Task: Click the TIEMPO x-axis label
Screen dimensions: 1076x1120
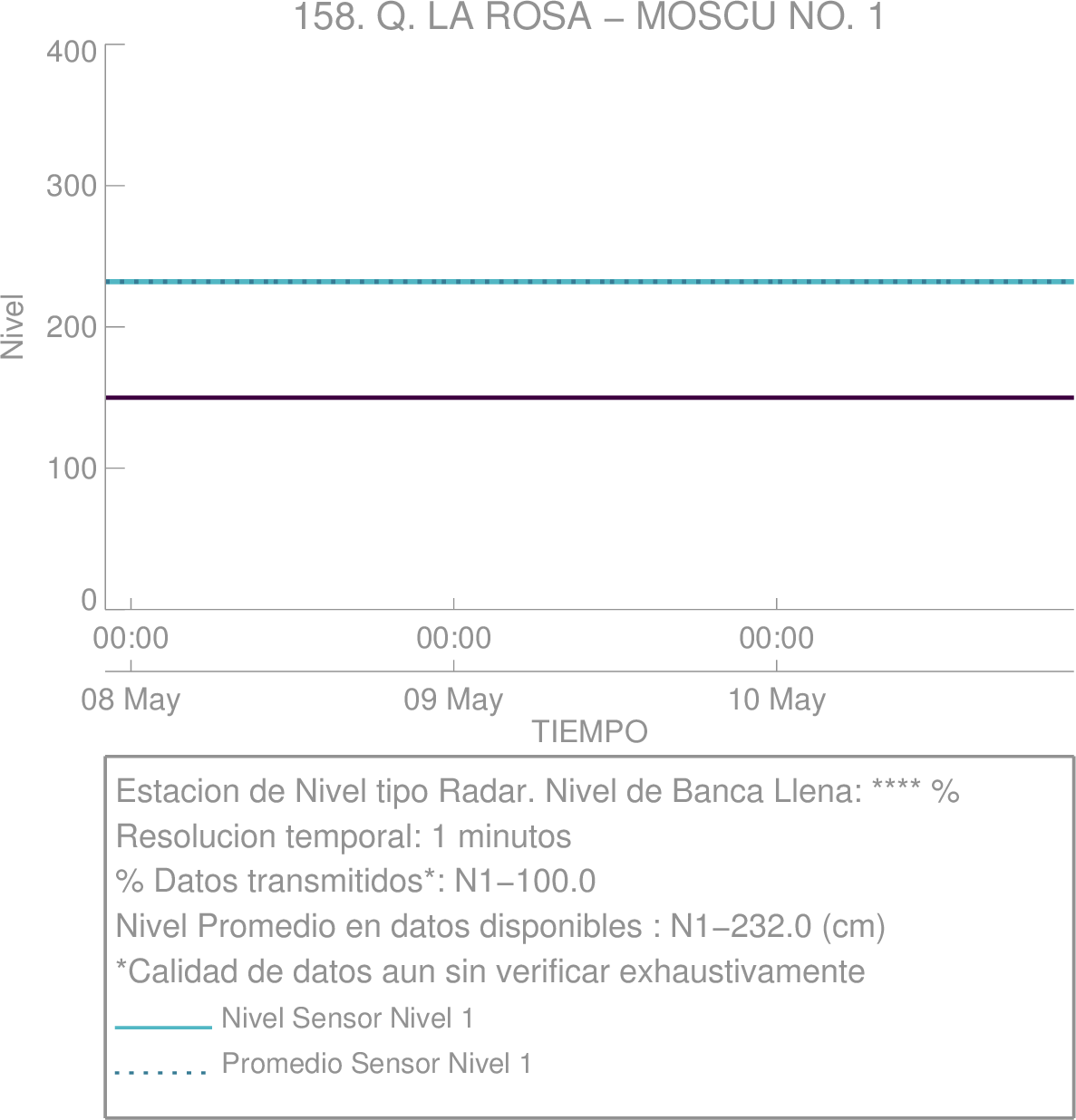Action: [589, 731]
